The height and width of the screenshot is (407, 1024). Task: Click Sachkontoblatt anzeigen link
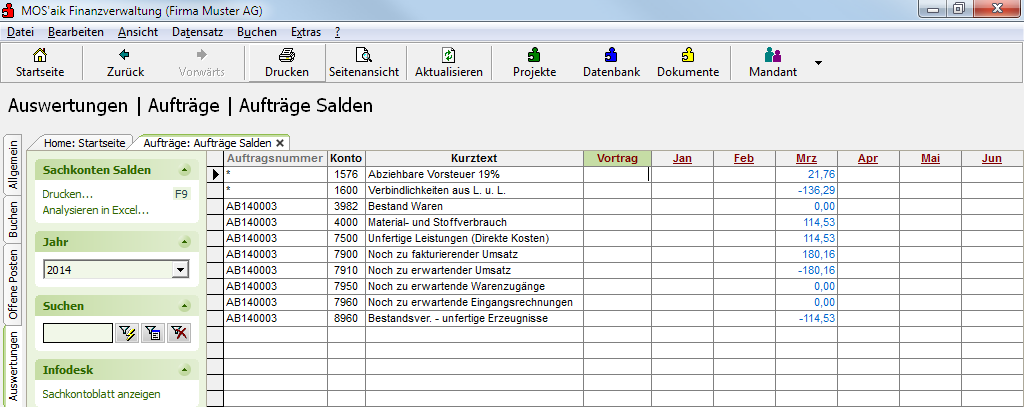101,394
